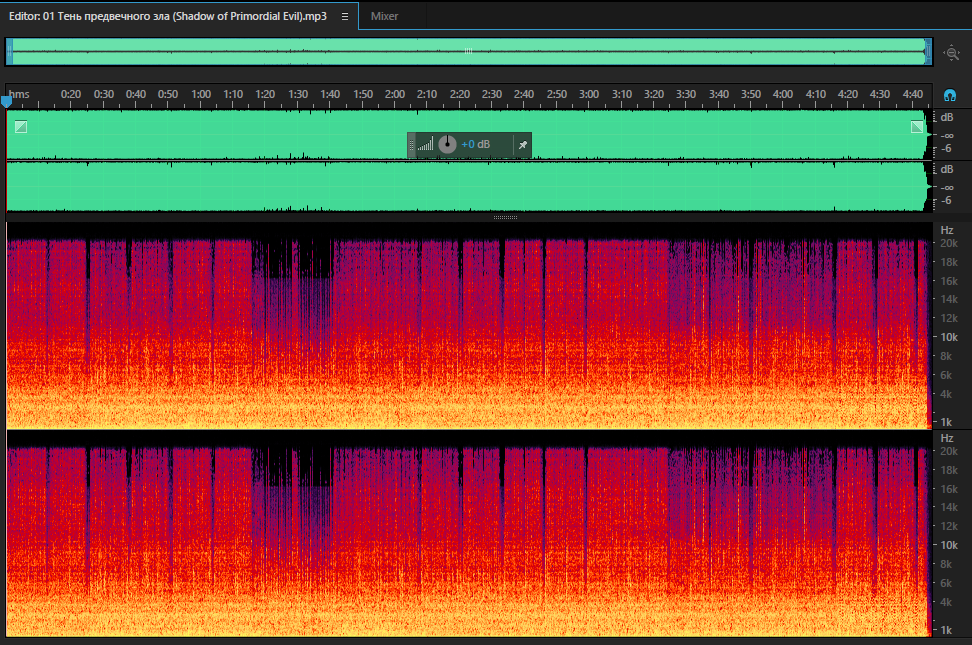
Task: Click the blue playhead marker at timeline start
Action: pyautogui.click(x=6, y=101)
